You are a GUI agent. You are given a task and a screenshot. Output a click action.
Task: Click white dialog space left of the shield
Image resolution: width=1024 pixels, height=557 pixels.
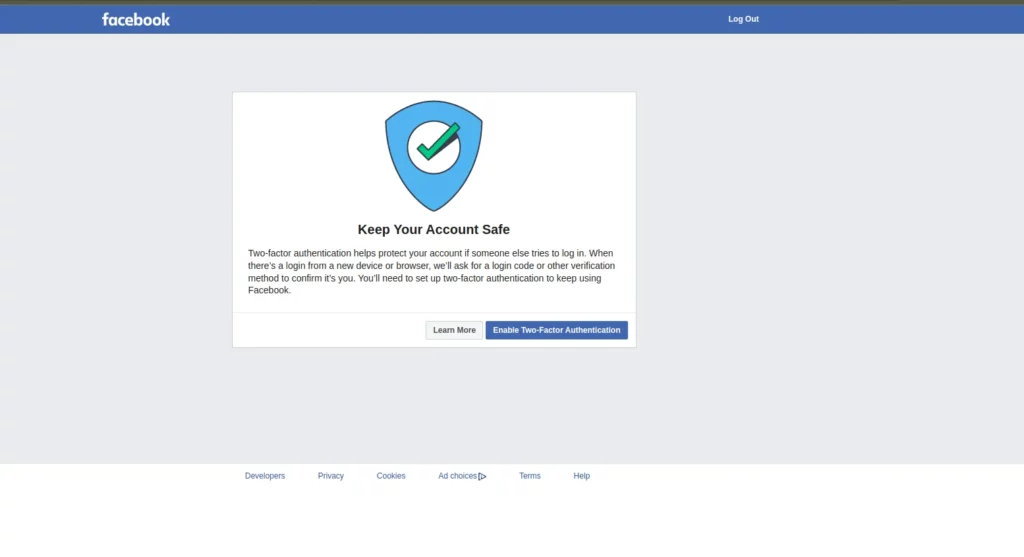click(300, 150)
